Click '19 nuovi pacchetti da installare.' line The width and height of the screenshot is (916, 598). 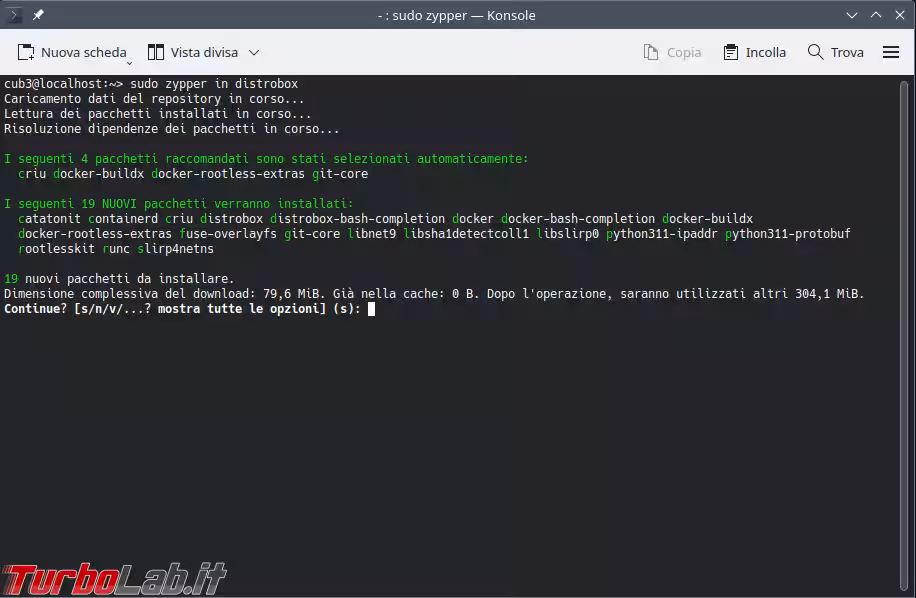point(119,279)
